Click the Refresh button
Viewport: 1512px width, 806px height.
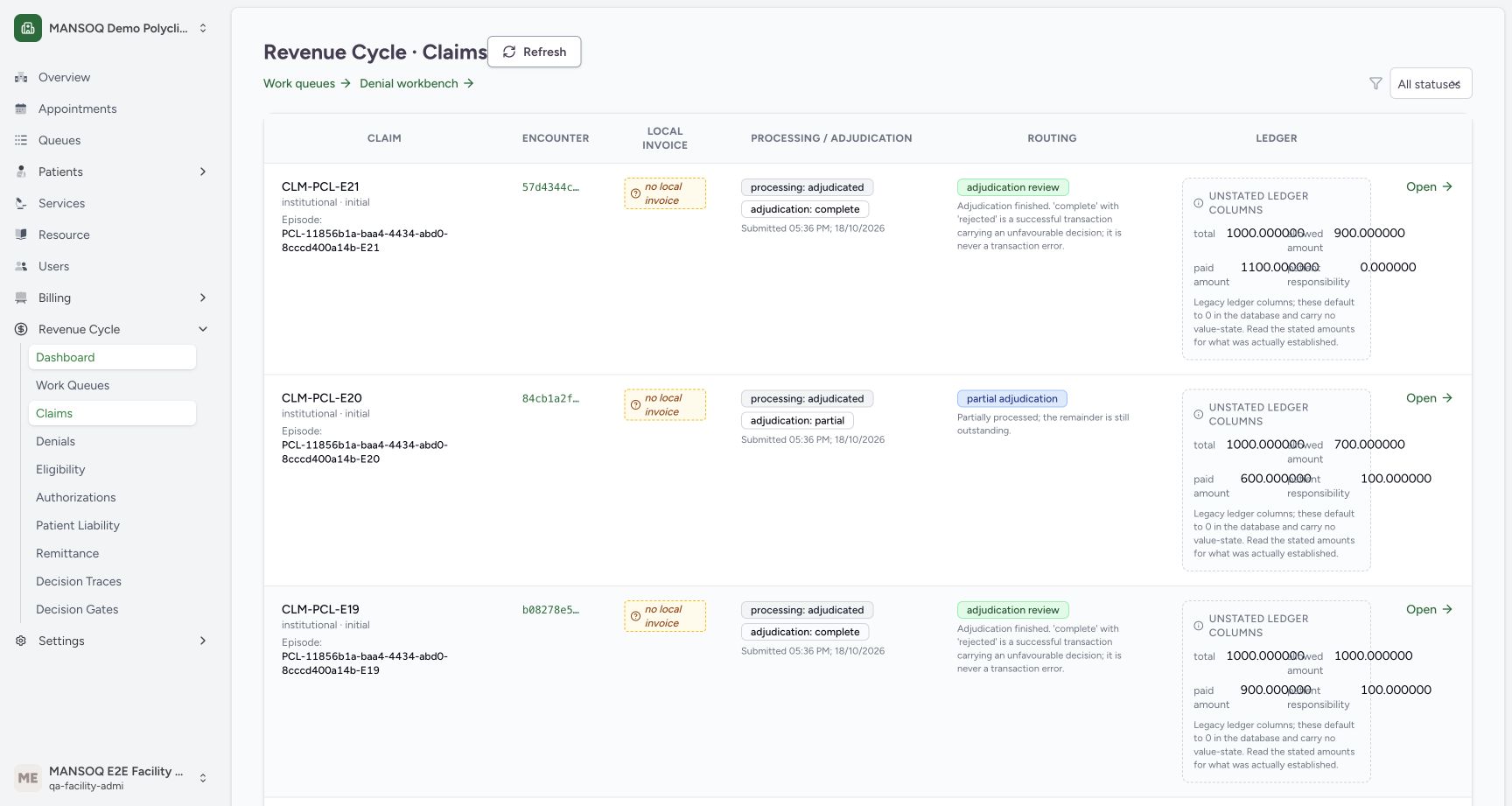tap(535, 52)
